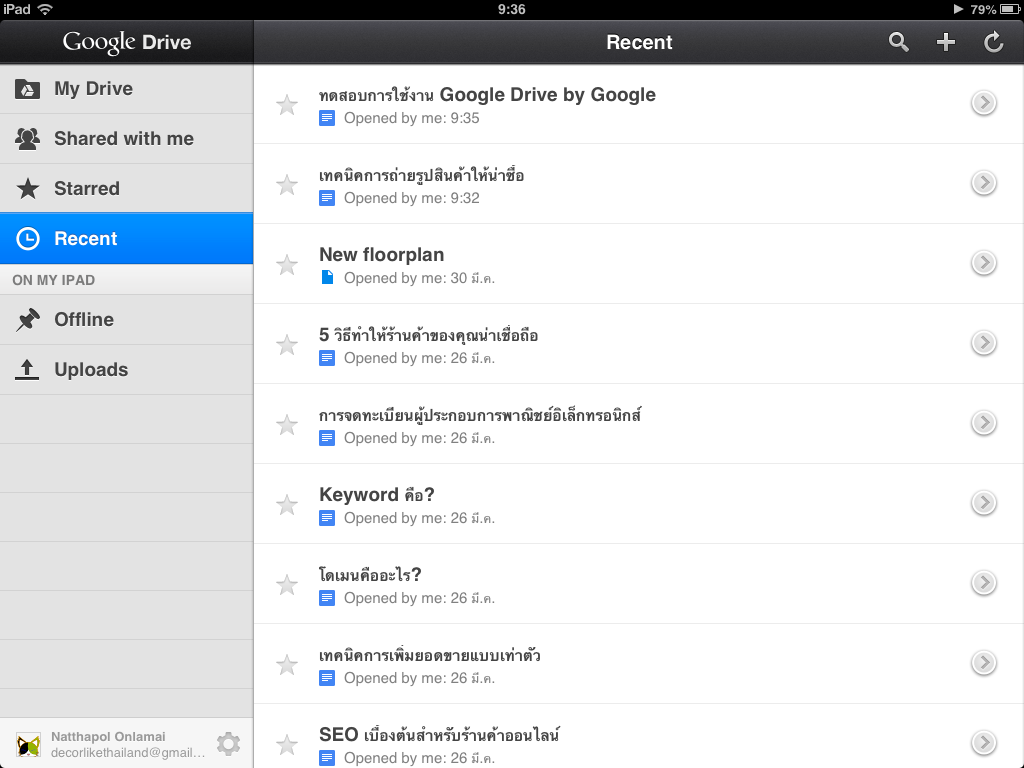Viewport: 1024px width, 768px height.
Task: Tap the Recent clock icon
Action: (x=27, y=238)
